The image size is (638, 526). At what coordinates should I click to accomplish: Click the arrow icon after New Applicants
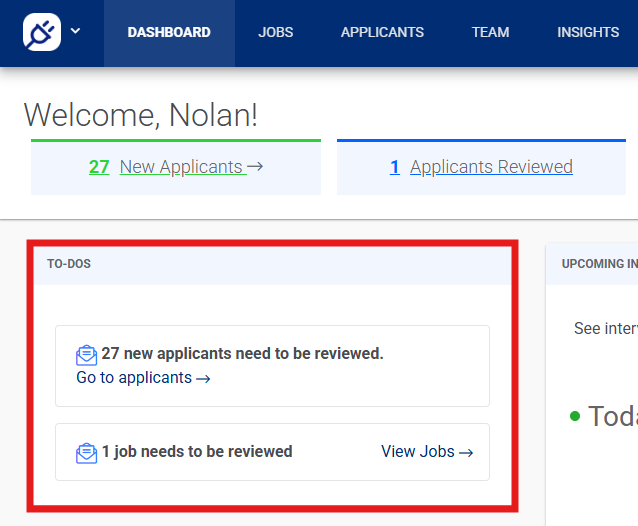click(x=255, y=166)
